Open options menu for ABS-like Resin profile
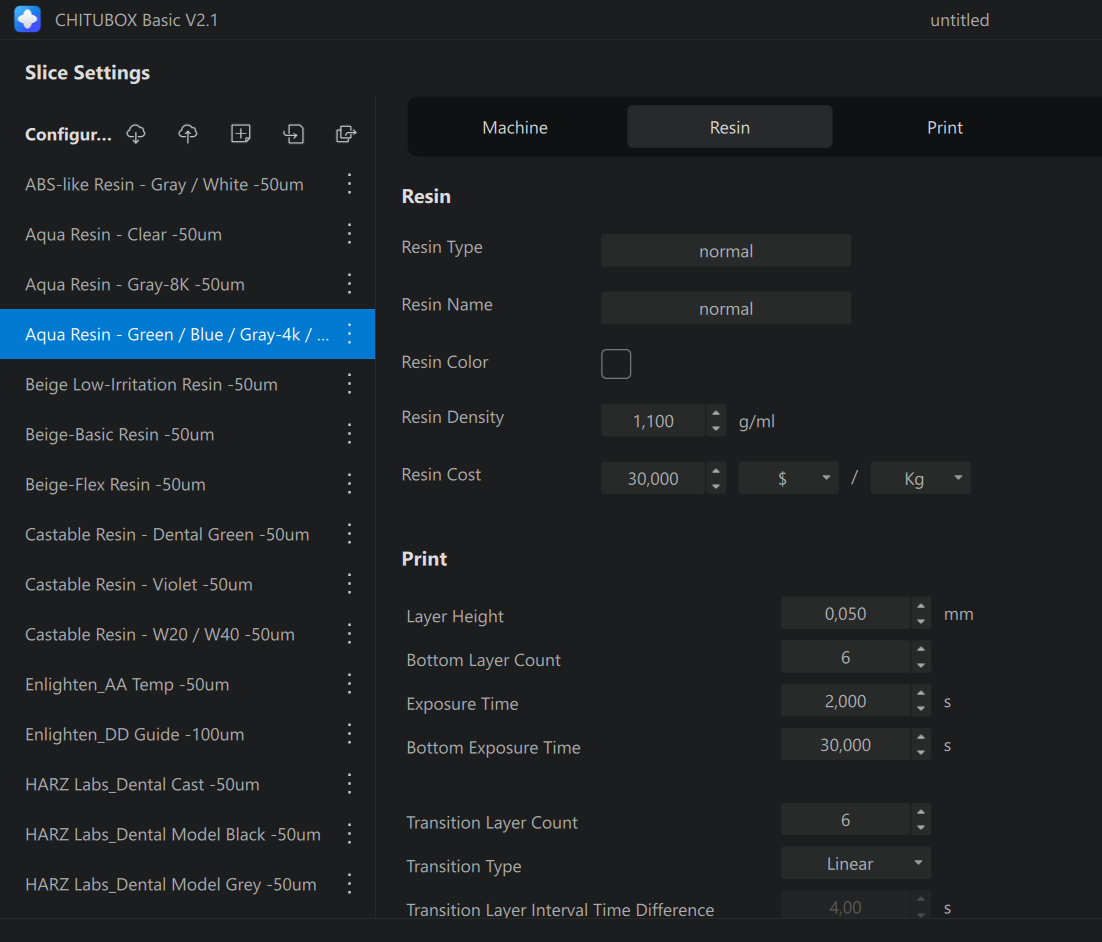The height and width of the screenshot is (942, 1102). pyautogui.click(x=349, y=184)
